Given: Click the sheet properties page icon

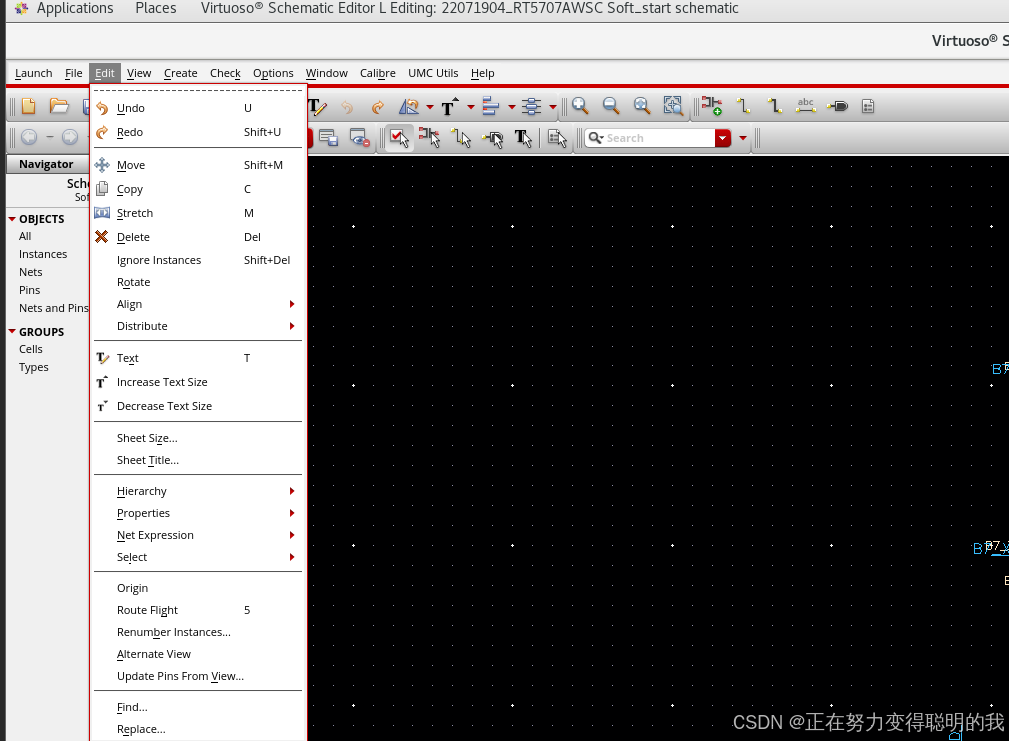Looking at the screenshot, I should [868, 106].
